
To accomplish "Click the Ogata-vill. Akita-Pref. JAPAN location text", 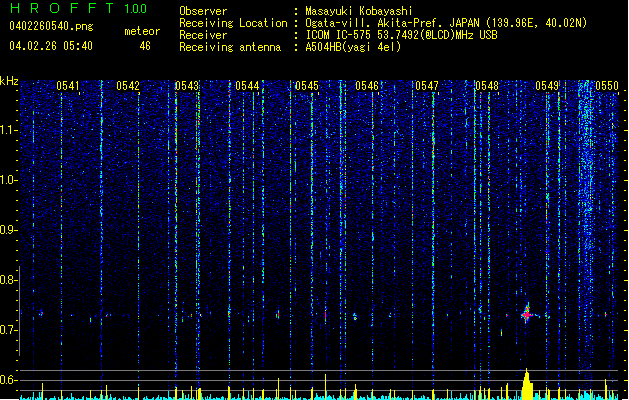I will 446,23.
